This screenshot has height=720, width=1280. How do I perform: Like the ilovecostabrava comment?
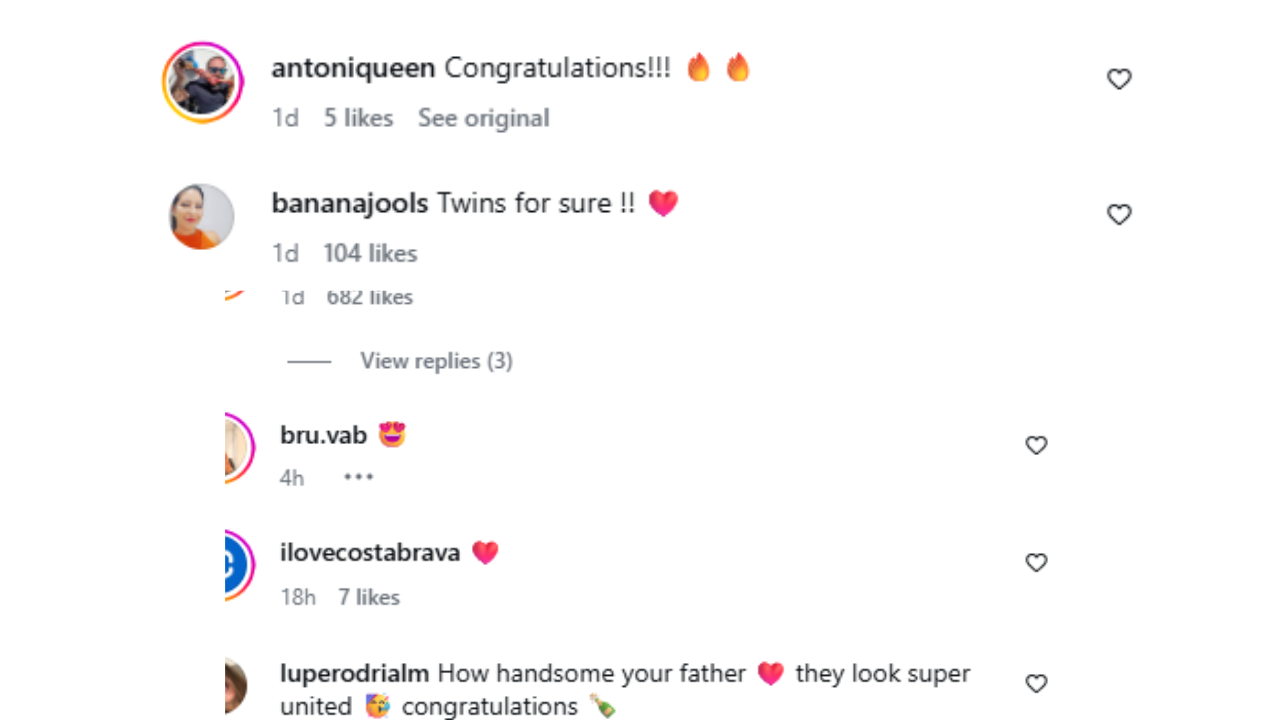coord(1036,563)
